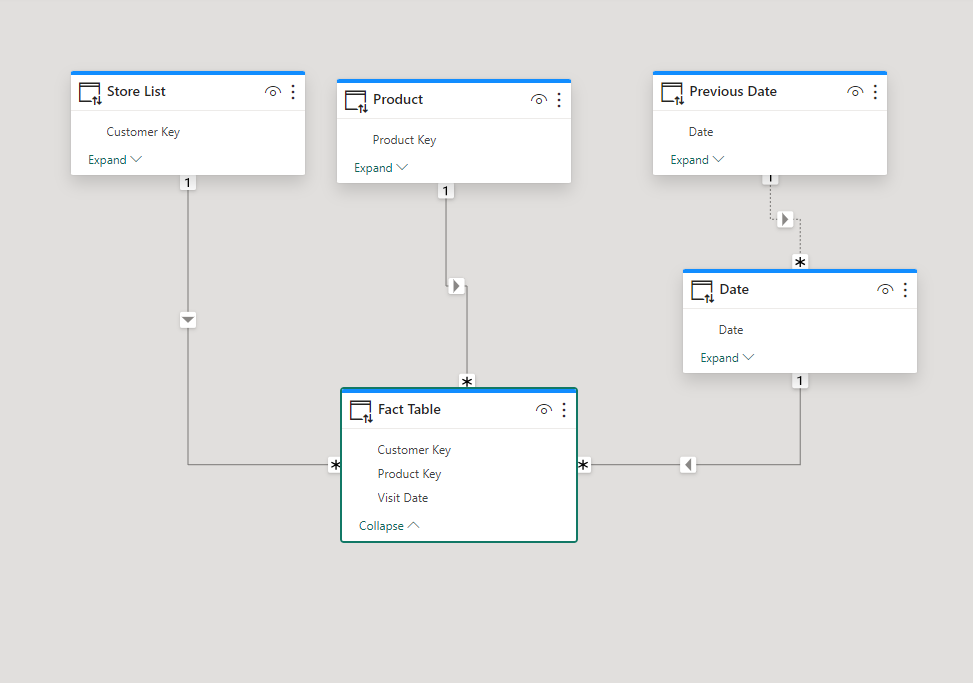Click the Date table title text
This screenshot has width=973, height=683.
click(x=734, y=290)
